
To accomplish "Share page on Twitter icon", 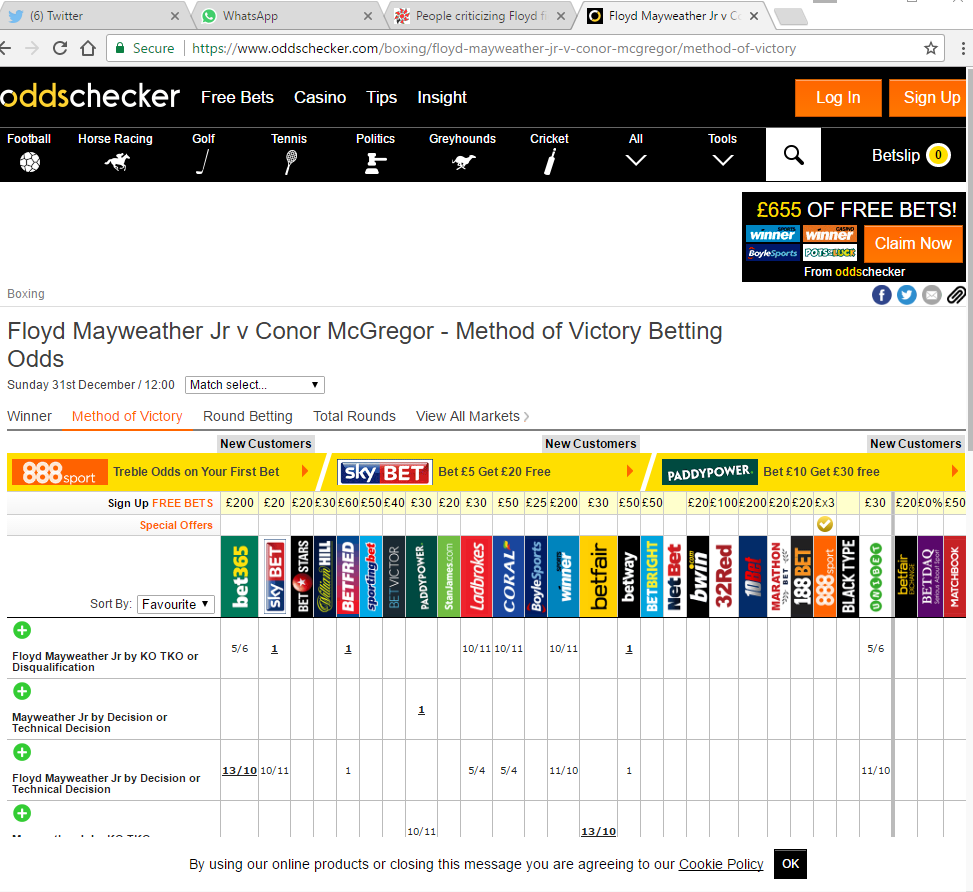I will [x=907, y=295].
